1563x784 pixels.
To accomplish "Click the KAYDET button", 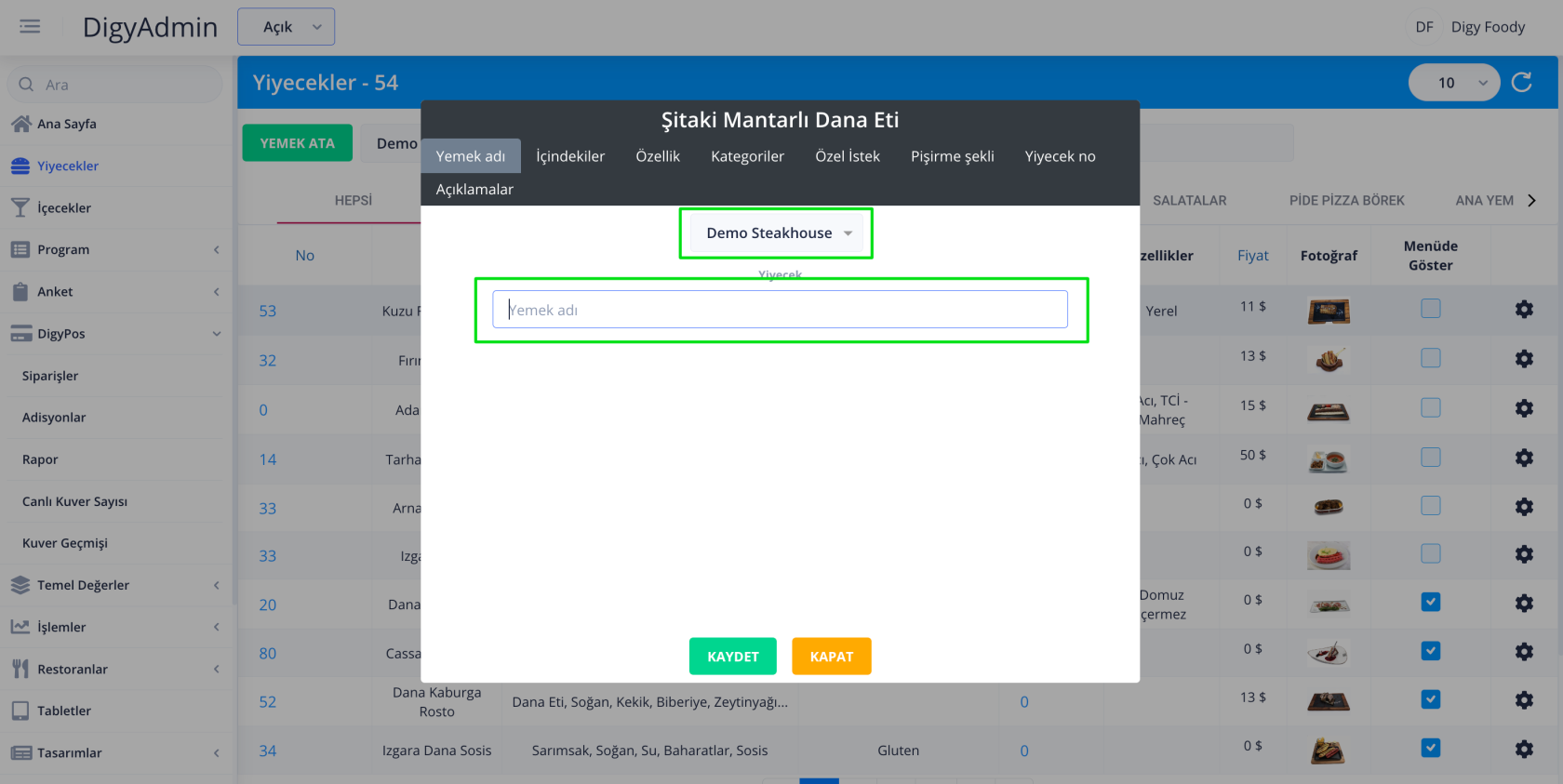I will pos(732,657).
